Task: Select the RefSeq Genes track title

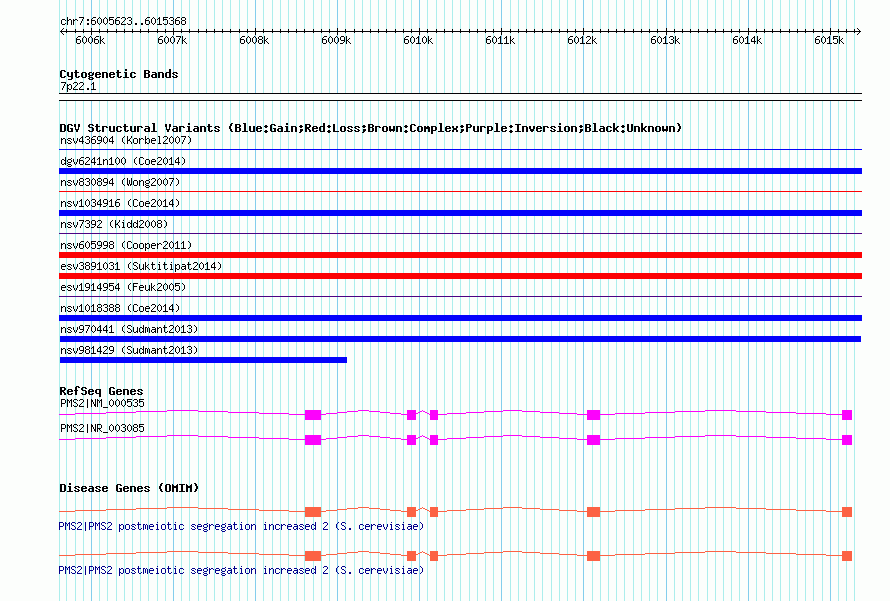Action: click(101, 391)
